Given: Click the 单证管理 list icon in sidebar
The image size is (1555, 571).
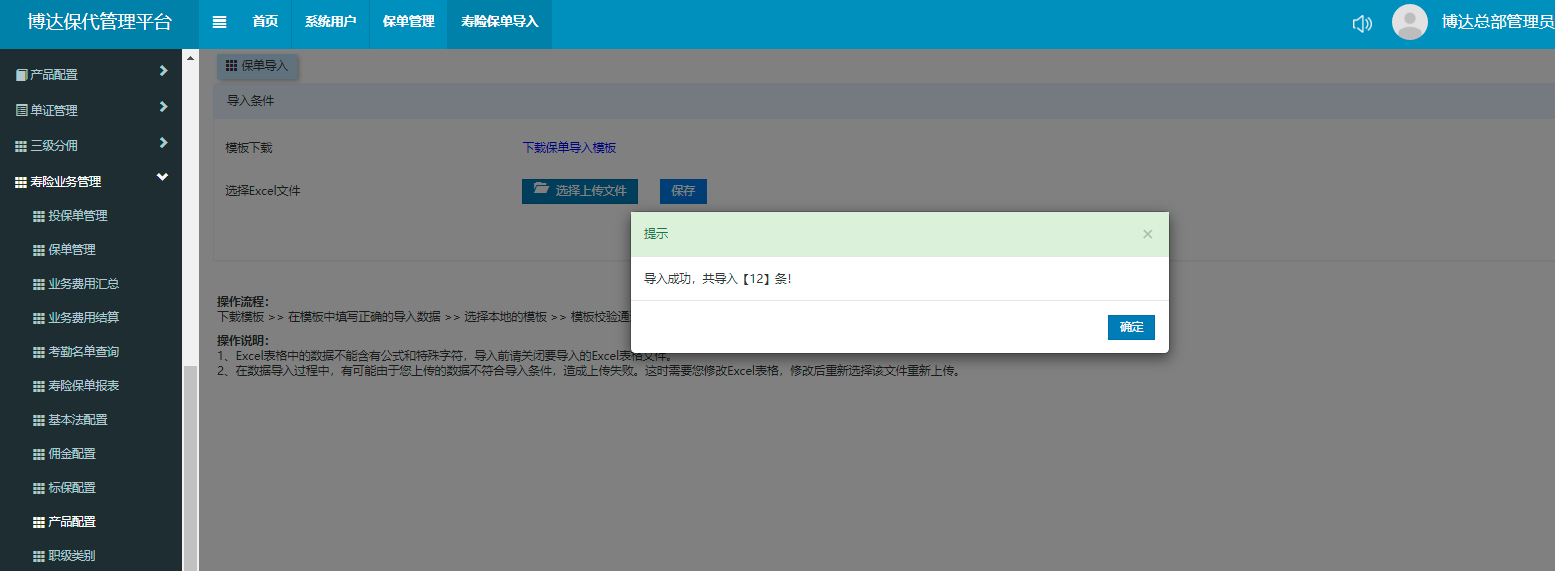Looking at the screenshot, I should click(22, 110).
